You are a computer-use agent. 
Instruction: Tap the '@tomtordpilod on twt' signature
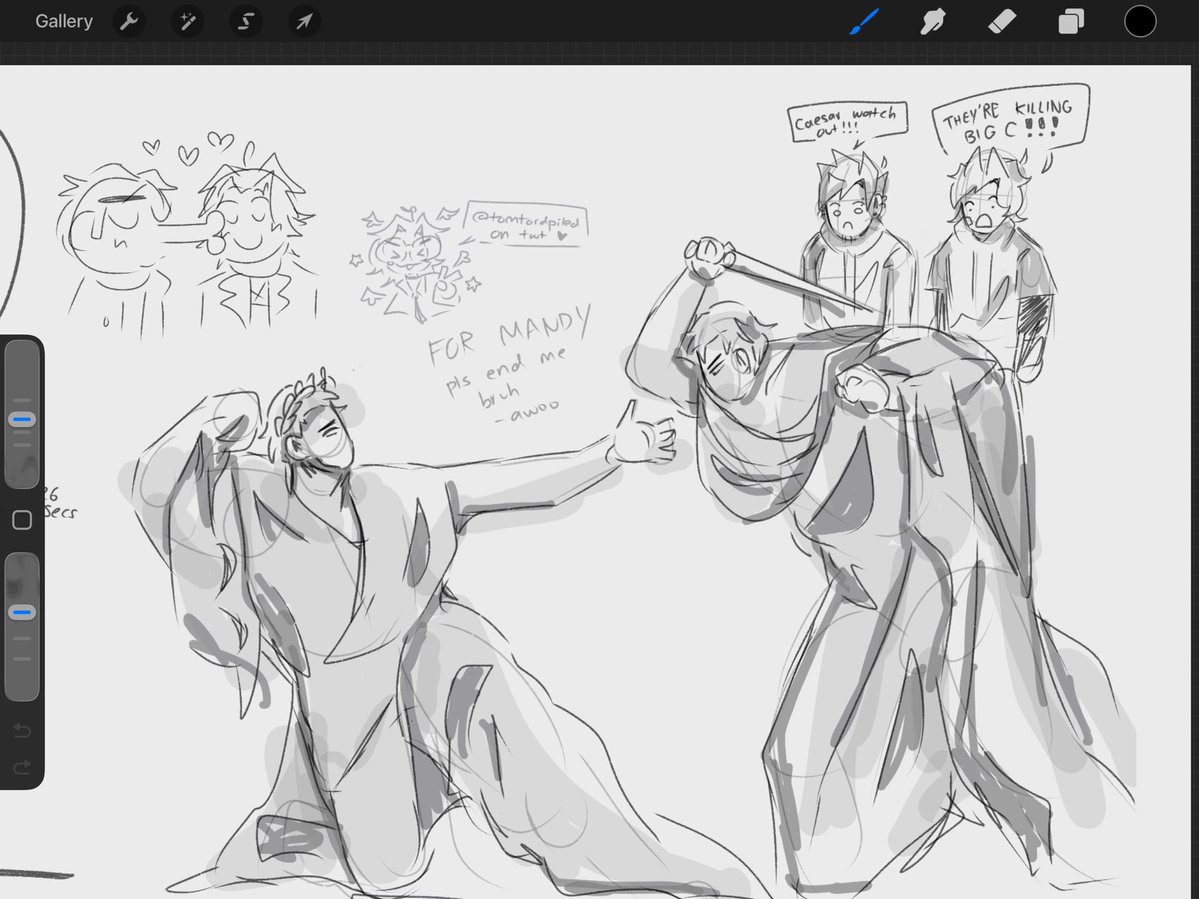coord(525,226)
